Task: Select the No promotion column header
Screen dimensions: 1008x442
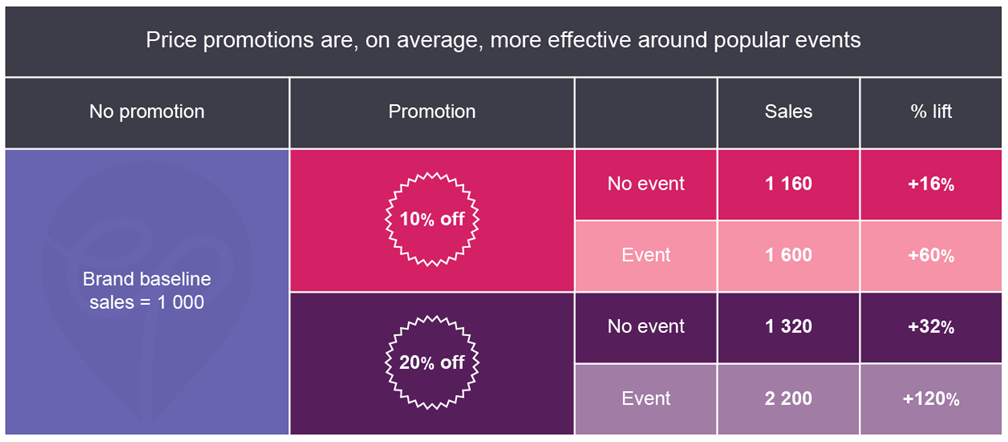Action: point(147,112)
